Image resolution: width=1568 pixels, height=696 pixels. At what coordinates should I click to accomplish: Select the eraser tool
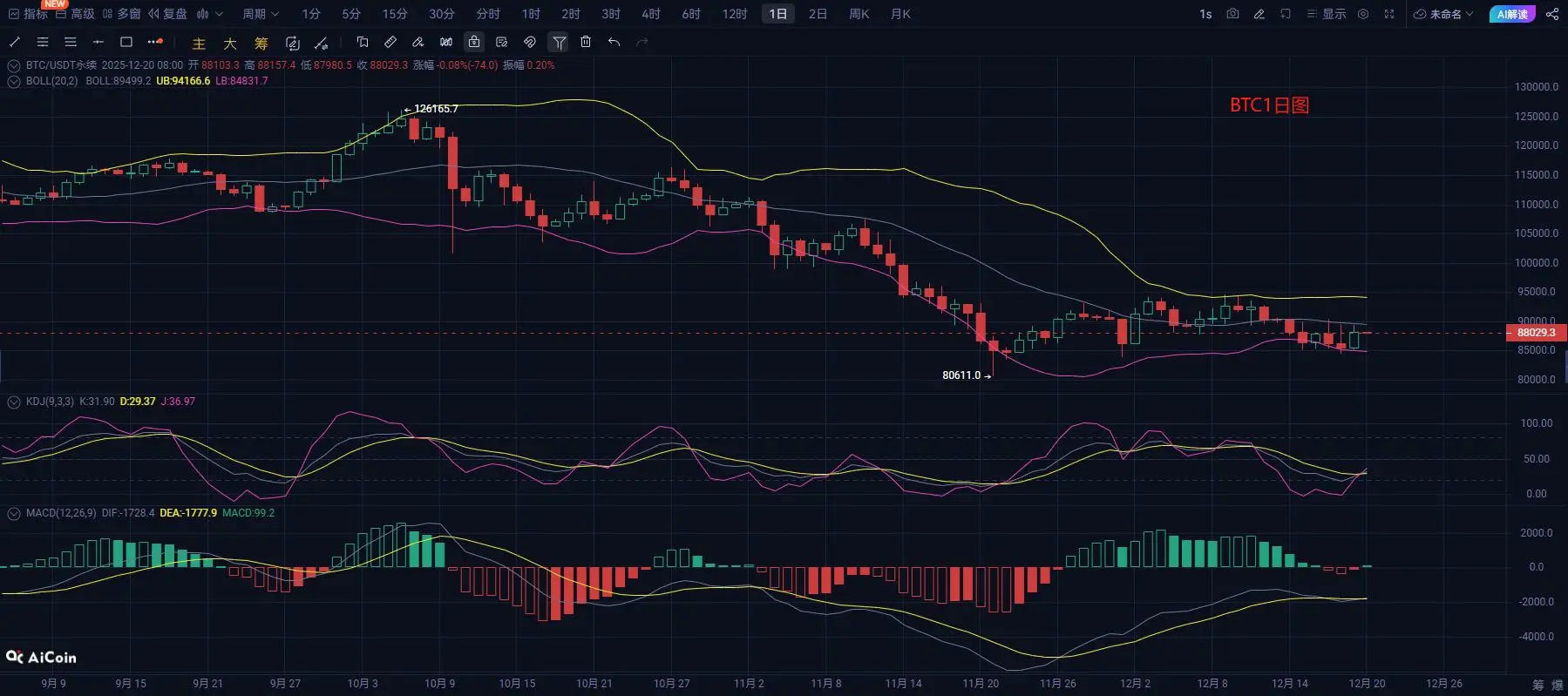(x=418, y=42)
